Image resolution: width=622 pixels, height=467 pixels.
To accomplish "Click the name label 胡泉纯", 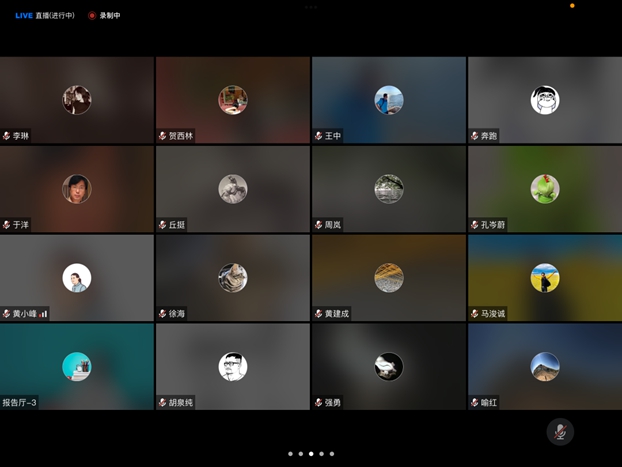I will (x=181, y=403).
